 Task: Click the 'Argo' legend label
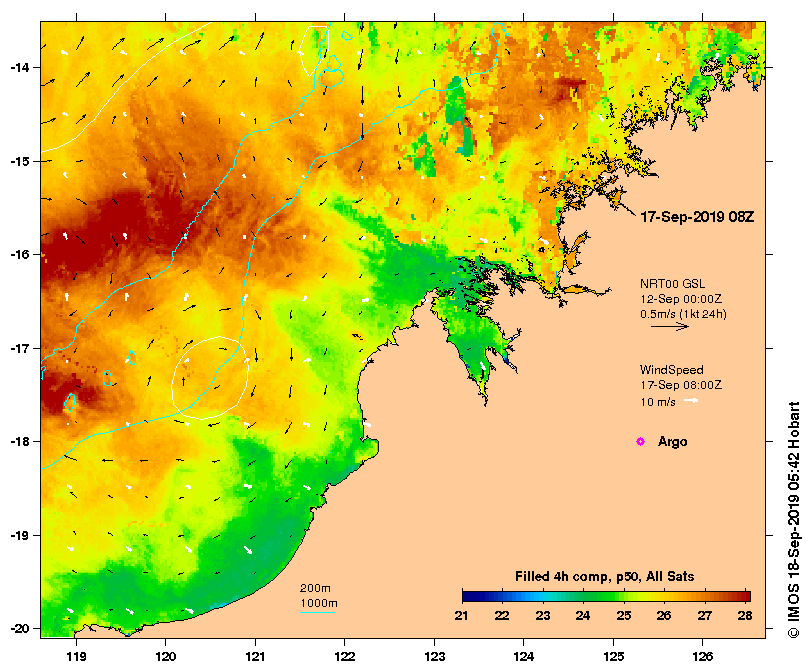[672, 442]
